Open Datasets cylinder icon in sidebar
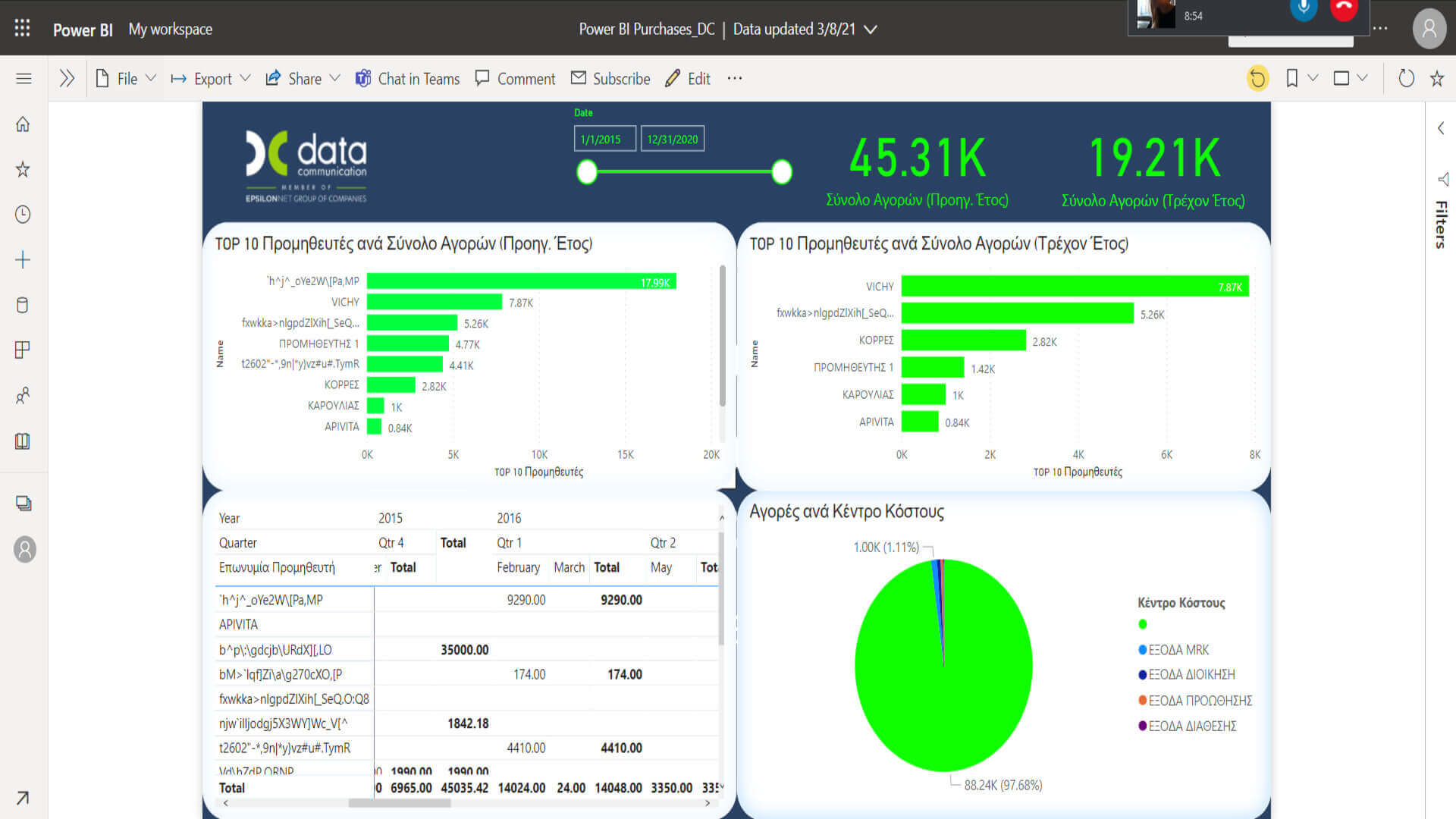1456x819 pixels. [23, 305]
